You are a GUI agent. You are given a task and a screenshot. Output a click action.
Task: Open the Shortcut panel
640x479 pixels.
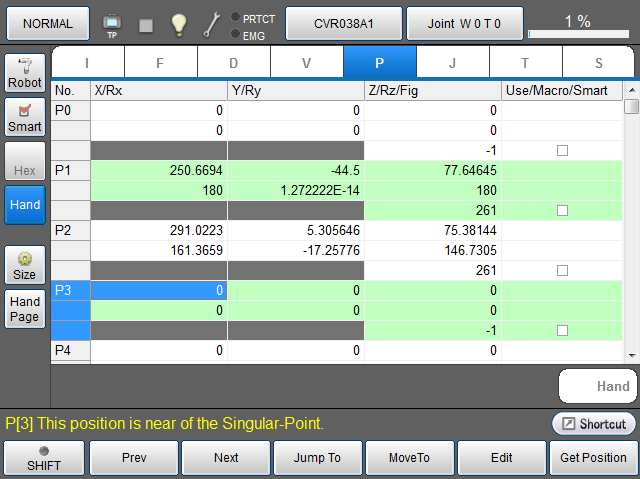pos(594,424)
